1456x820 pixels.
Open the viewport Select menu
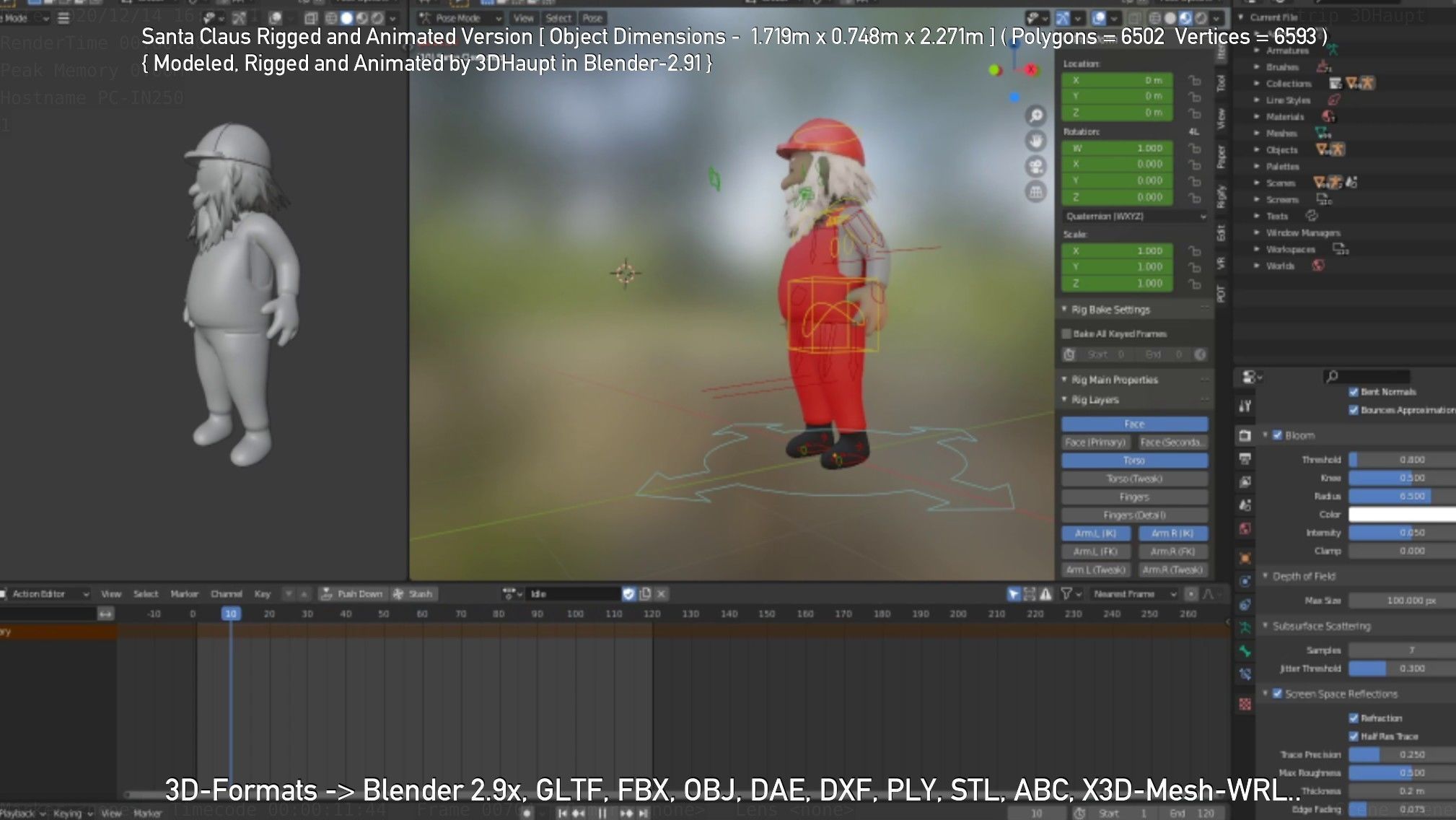pyautogui.click(x=558, y=17)
